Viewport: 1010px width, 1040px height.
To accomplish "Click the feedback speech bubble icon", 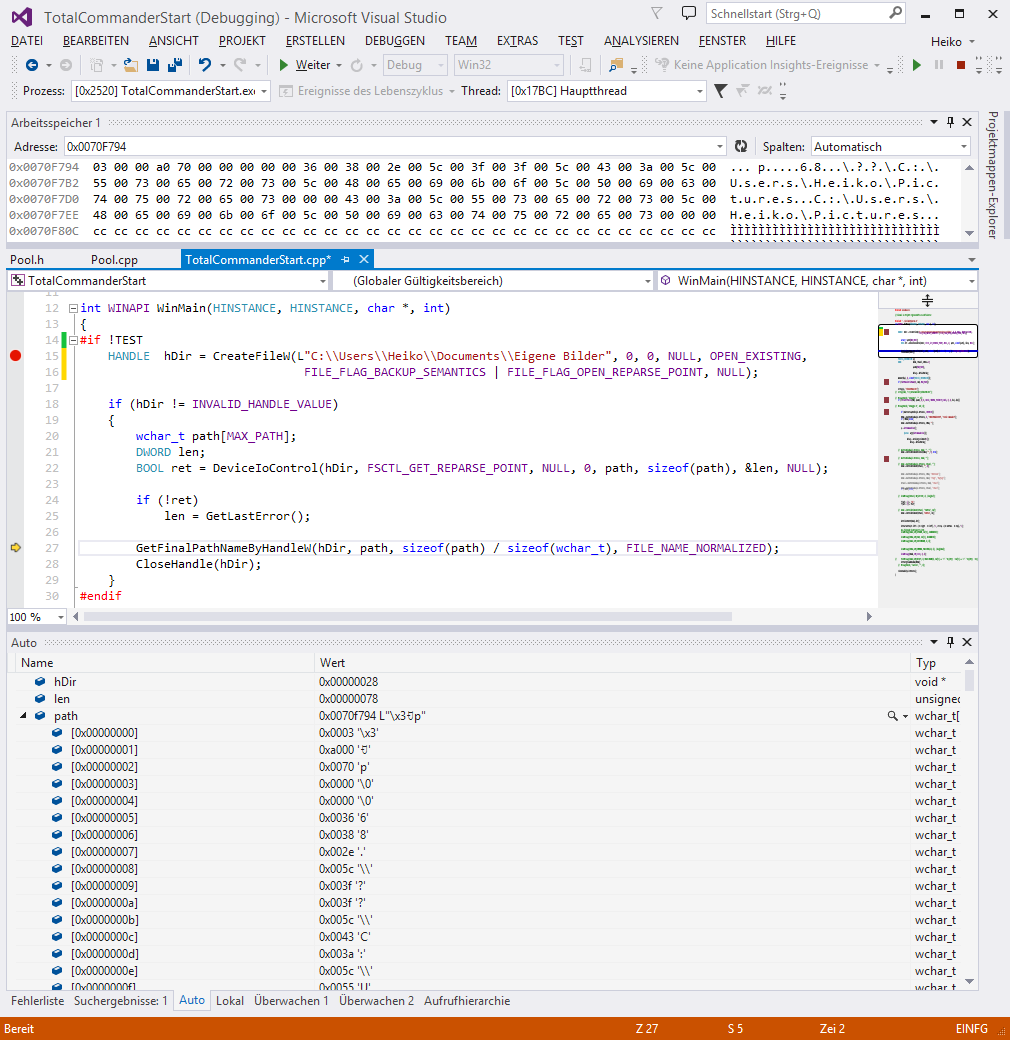I will pos(688,14).
